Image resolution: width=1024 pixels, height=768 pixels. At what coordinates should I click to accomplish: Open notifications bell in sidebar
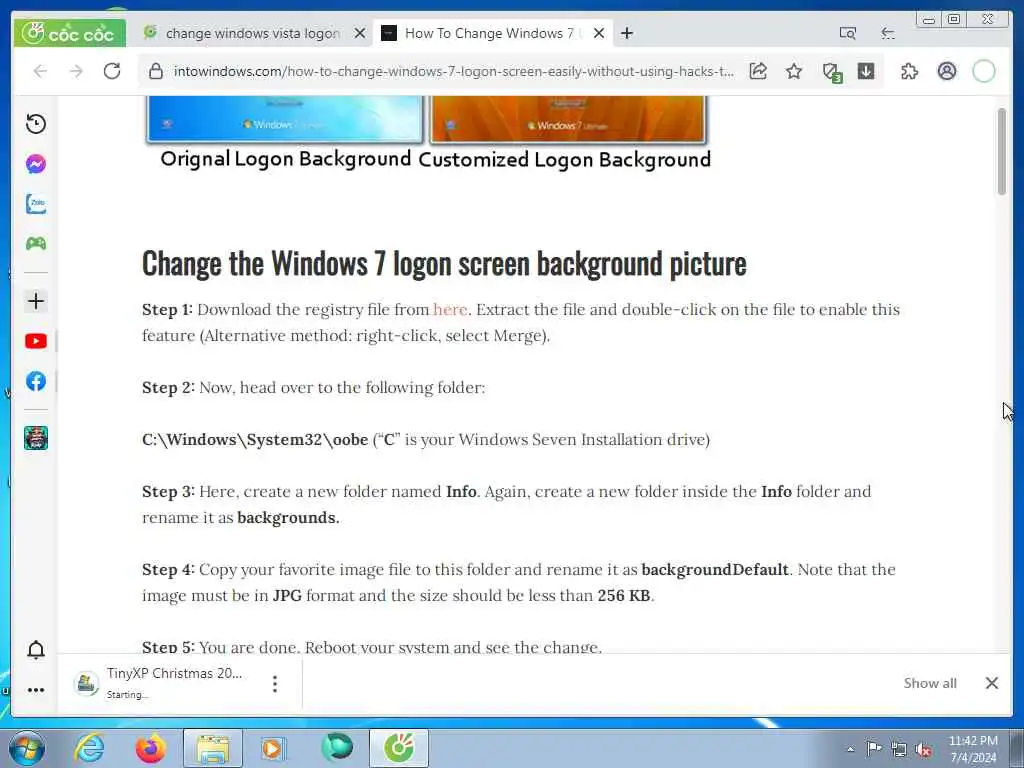(x=36, y=650)
